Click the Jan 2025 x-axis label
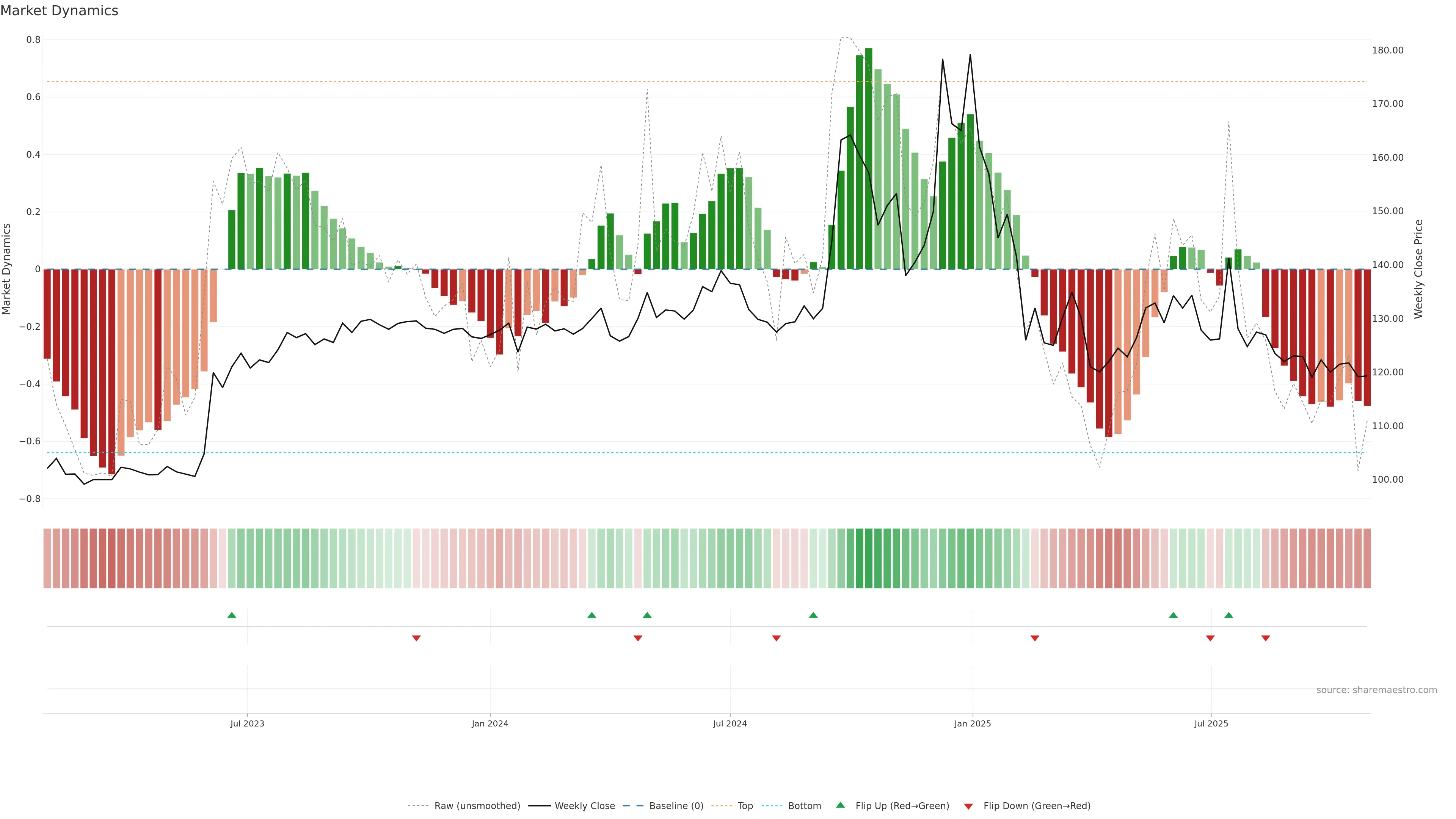This screenshot has height=819, width=1456. 972,723
